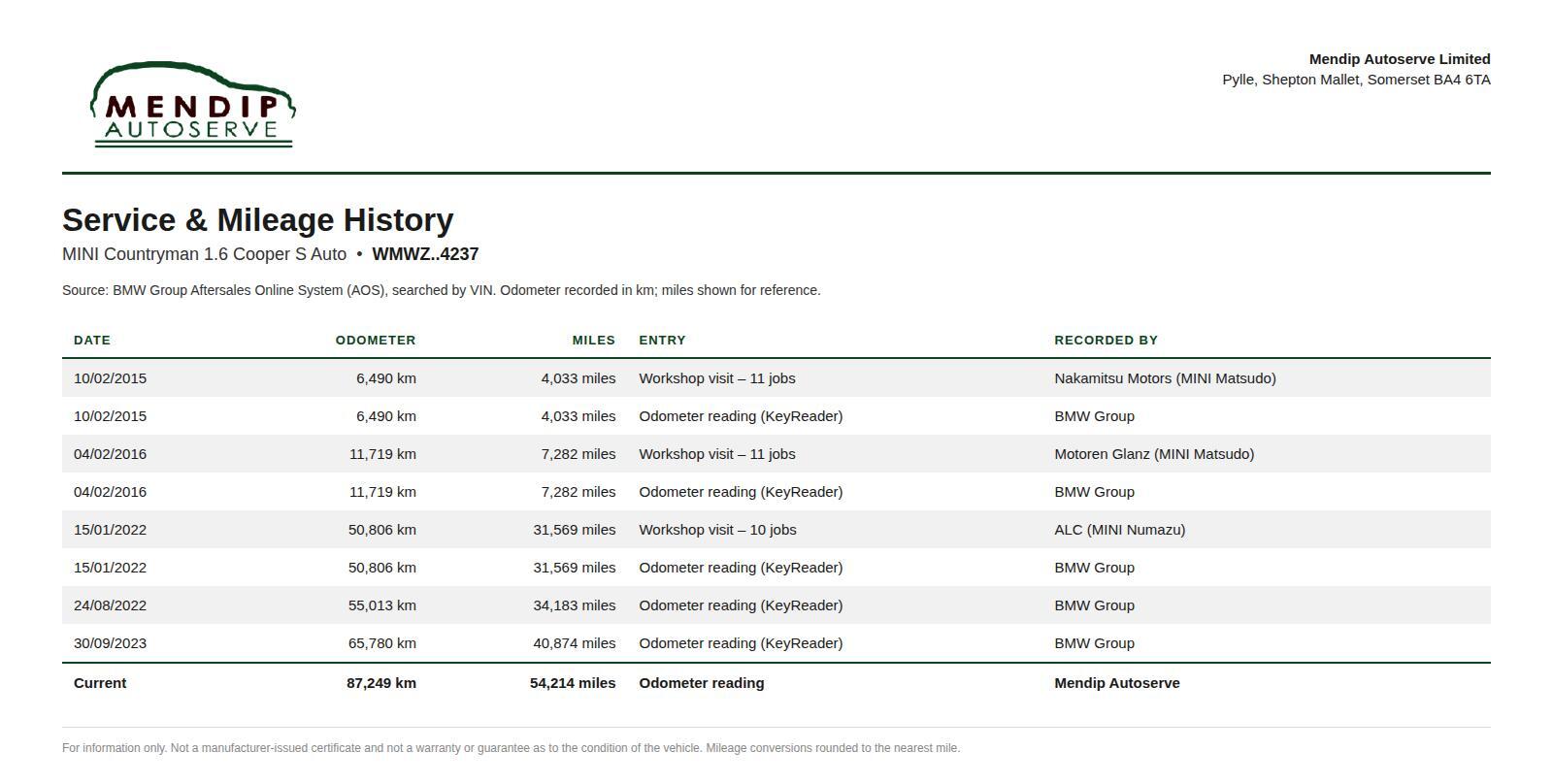The height and width of the screenshot is (784, 1553).
Task: Click 11,719 km in the Motoren Glanz row
Action: [382, 454]
